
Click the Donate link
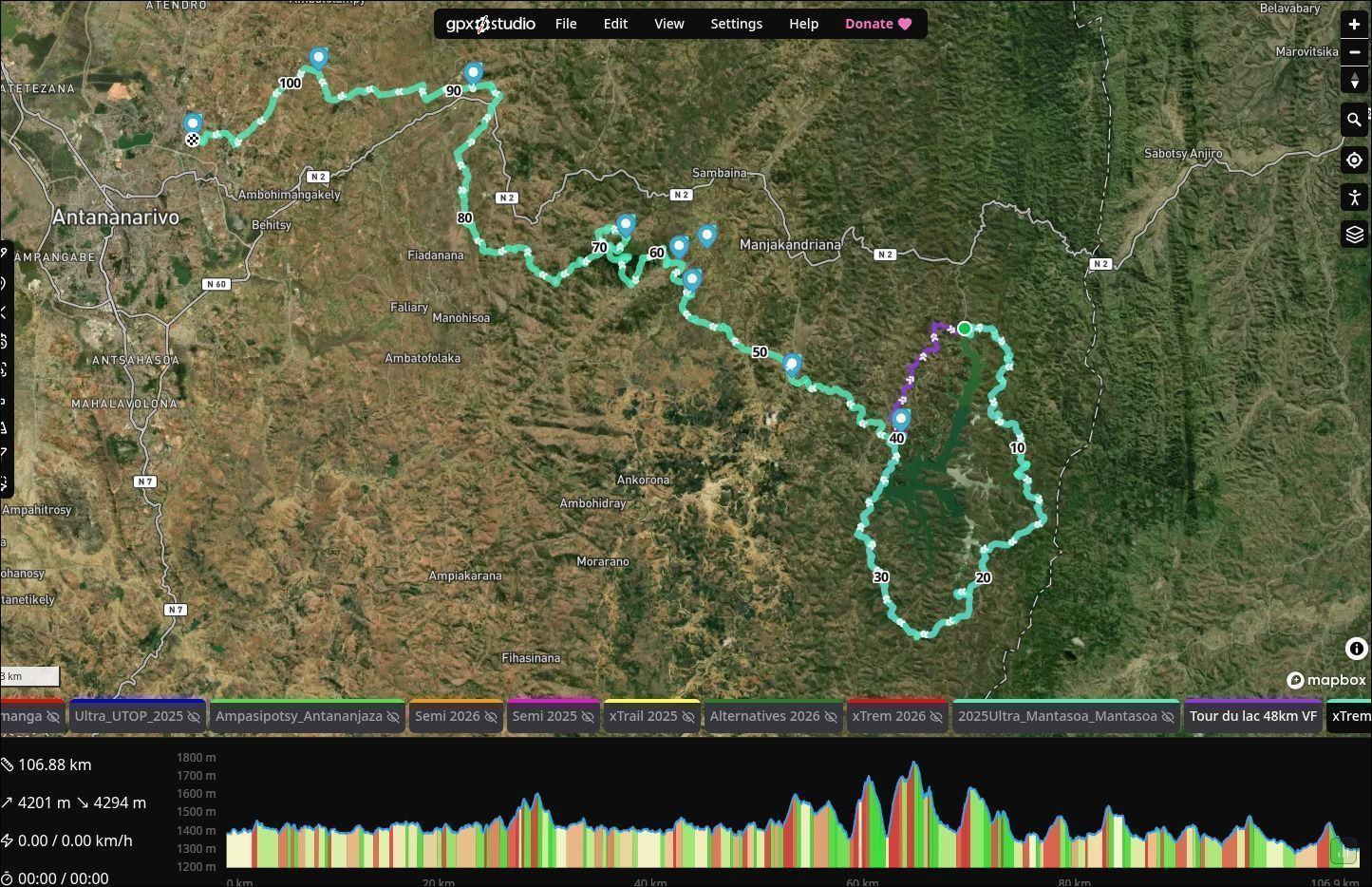[x=877, y=24]
